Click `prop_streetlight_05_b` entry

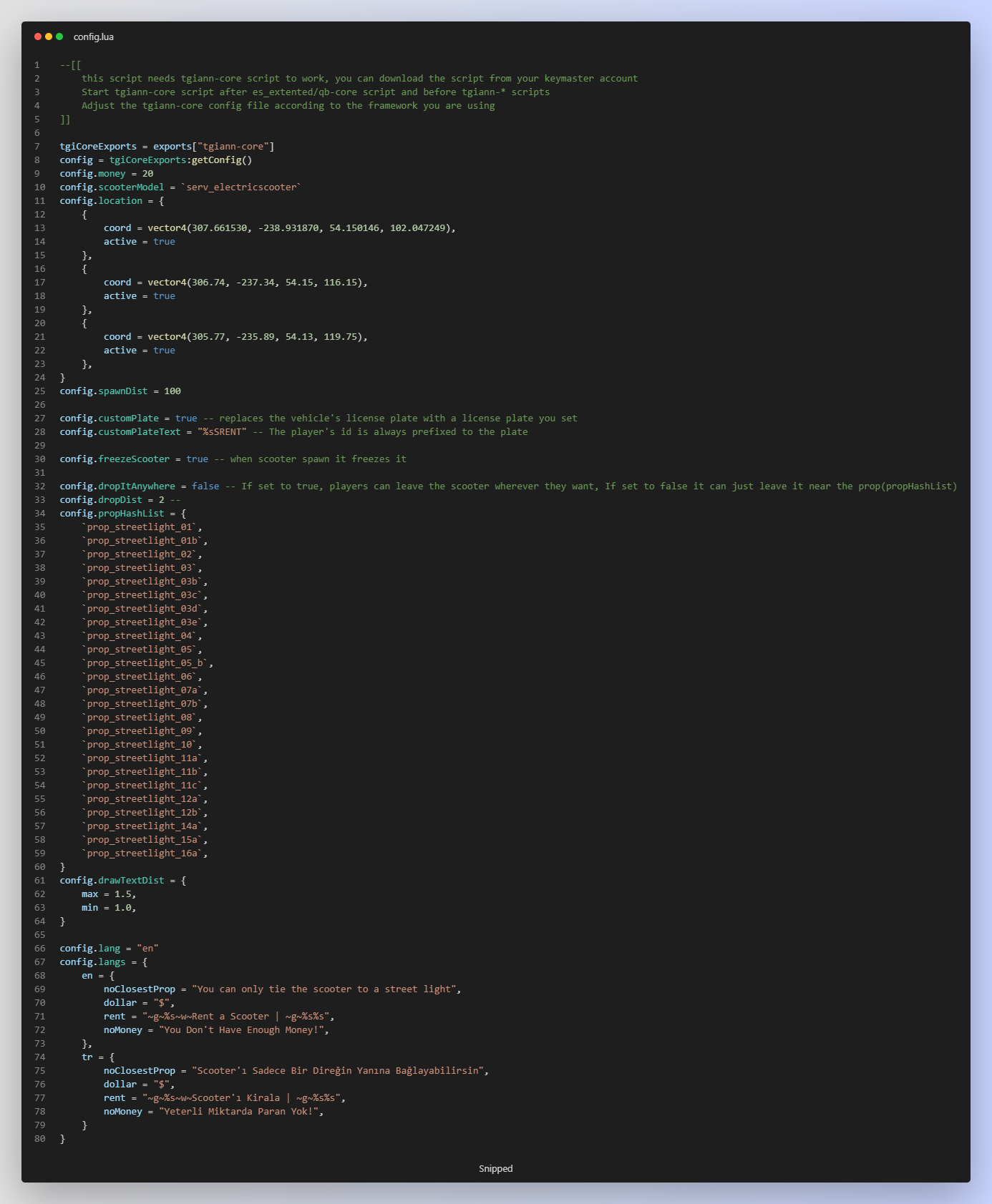click(x=147, y=663)
